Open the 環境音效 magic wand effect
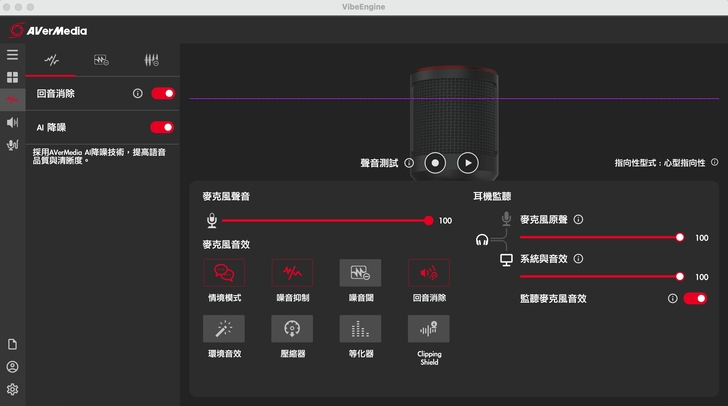The width and height of the screenshot is (728, 406). (224, 328)
